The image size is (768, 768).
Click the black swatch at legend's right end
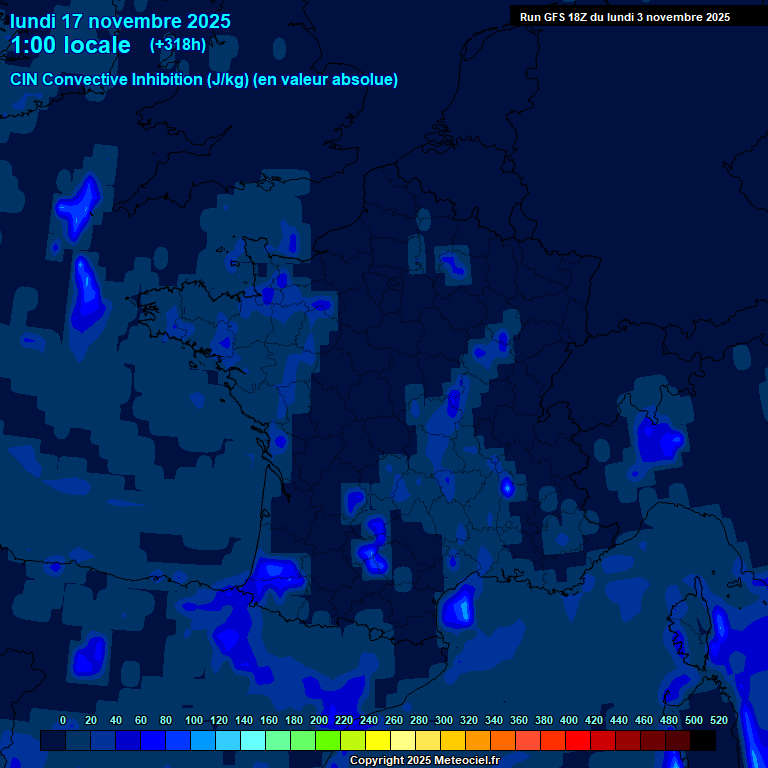703,741
